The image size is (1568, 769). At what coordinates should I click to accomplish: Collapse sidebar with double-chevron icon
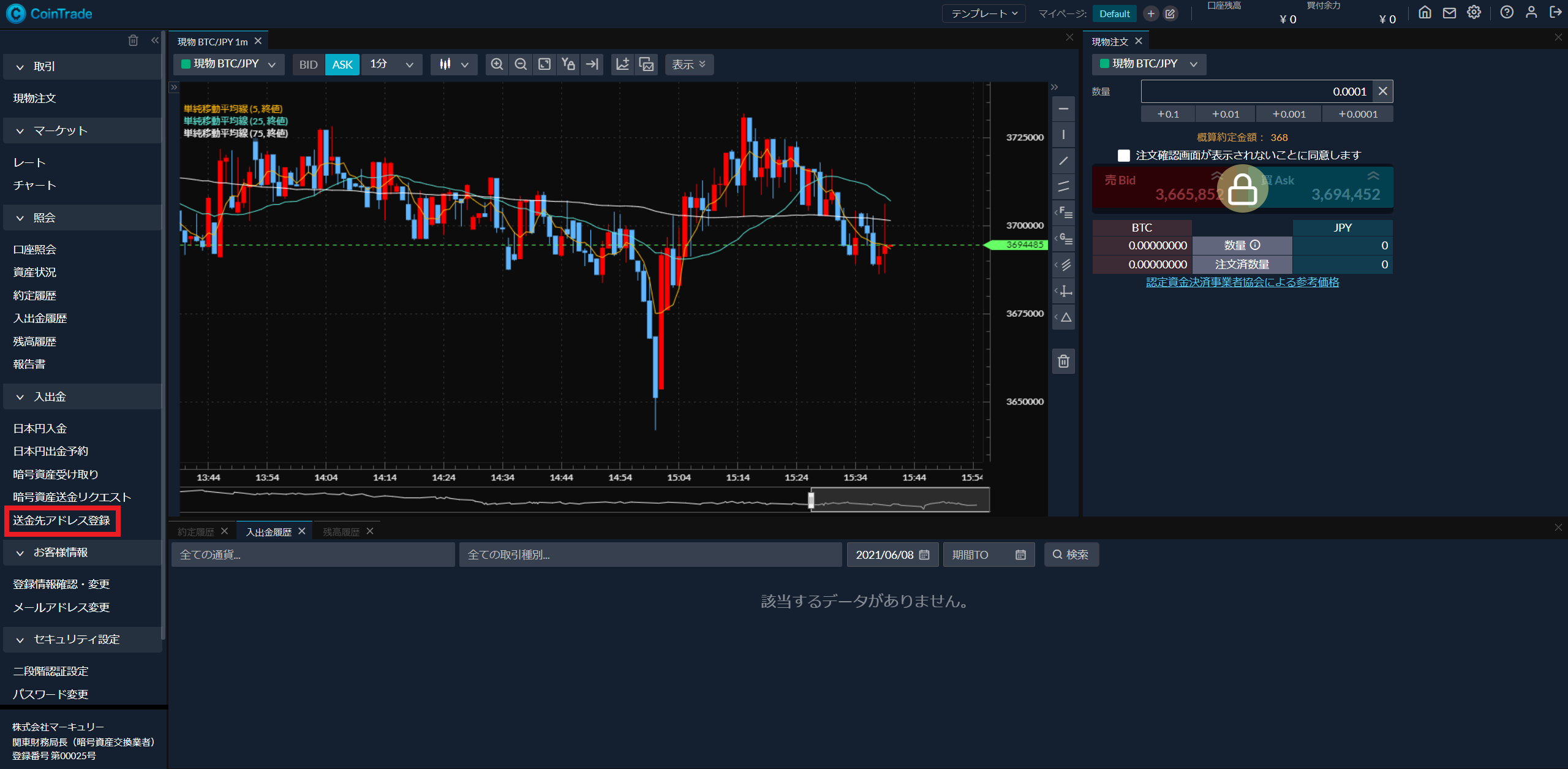[155, 40]
